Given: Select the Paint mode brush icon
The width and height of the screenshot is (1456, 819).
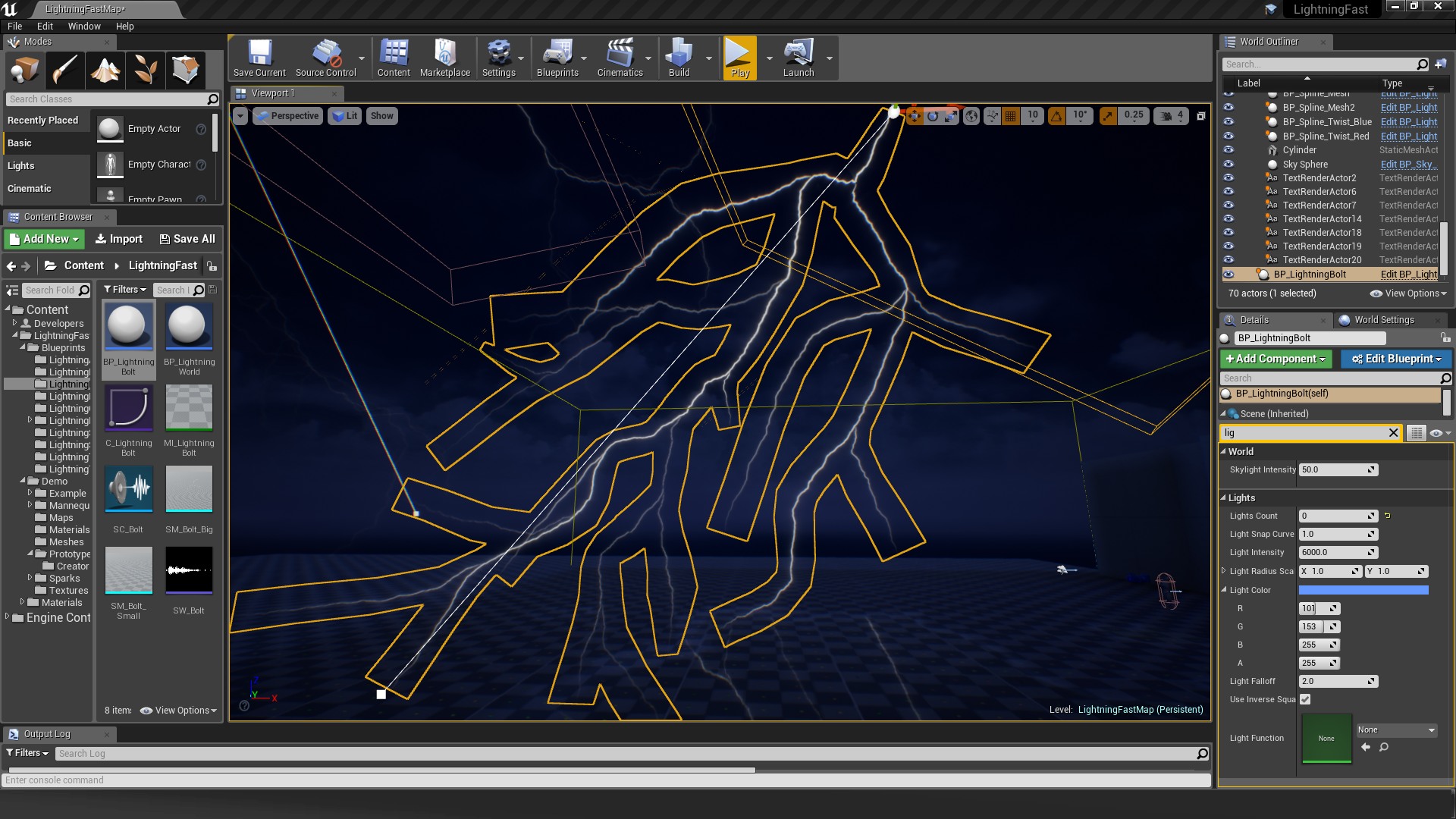Looking at the screenshot, I should pyautogui.click(x=64, y=70).
